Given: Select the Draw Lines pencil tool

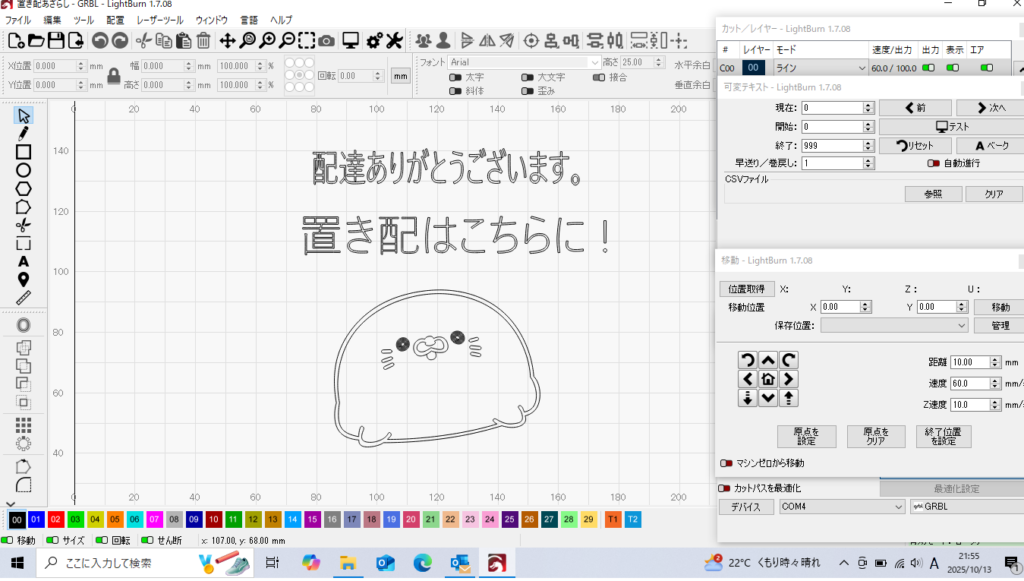Looking at the screenshot, I should click(x=23, y=133).
